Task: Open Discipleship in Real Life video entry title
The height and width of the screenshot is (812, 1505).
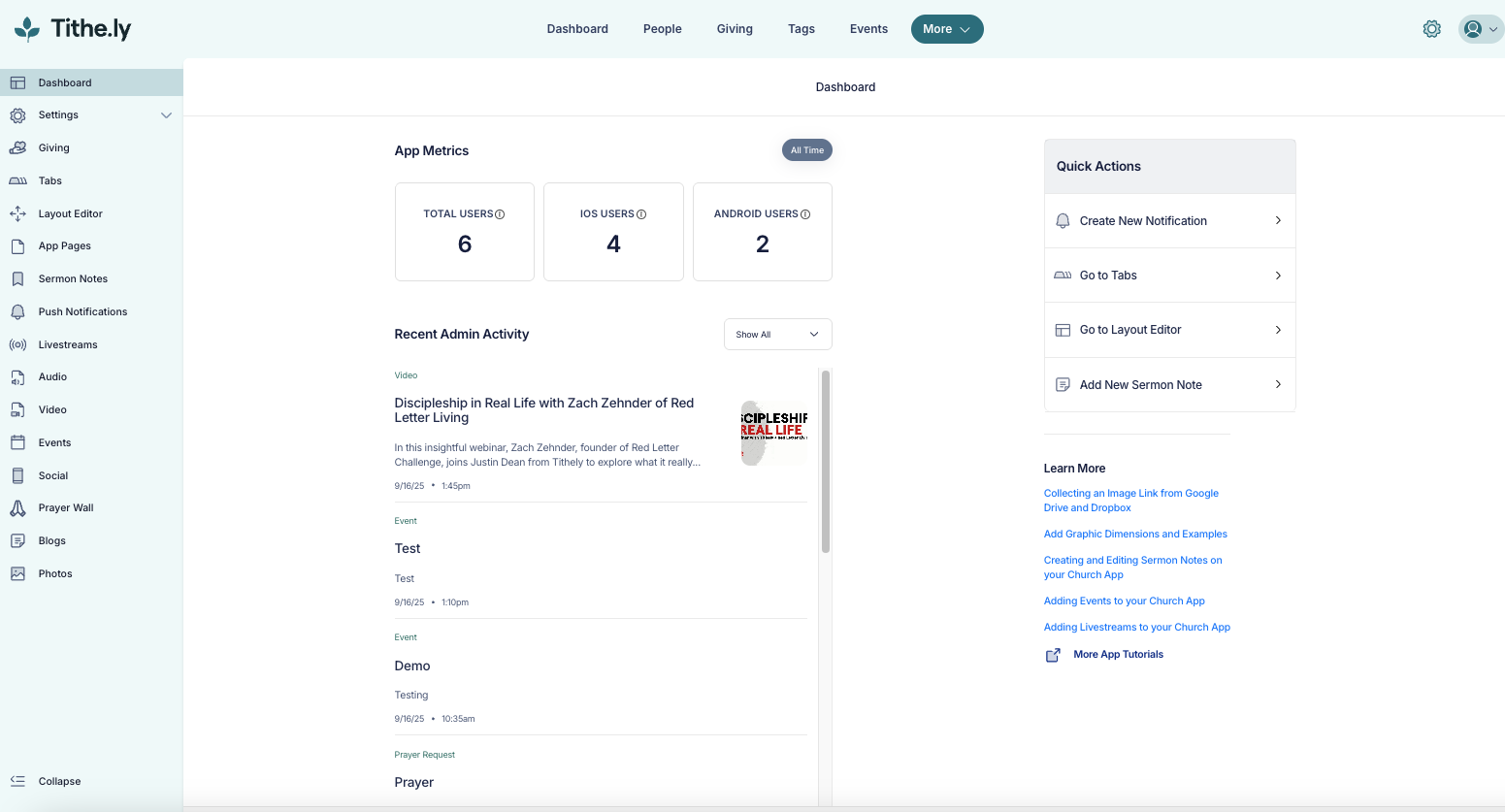Action: (544, 410)
